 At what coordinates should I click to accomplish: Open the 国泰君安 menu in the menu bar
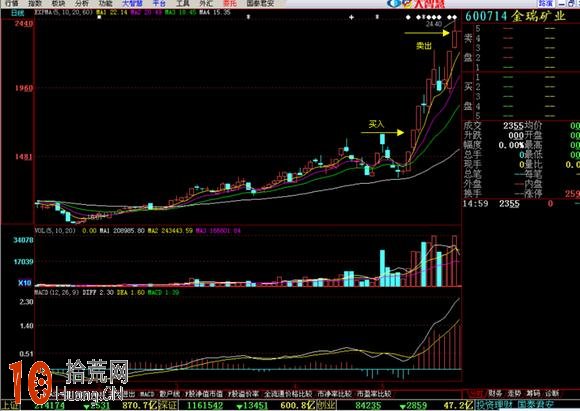point(260,3)
